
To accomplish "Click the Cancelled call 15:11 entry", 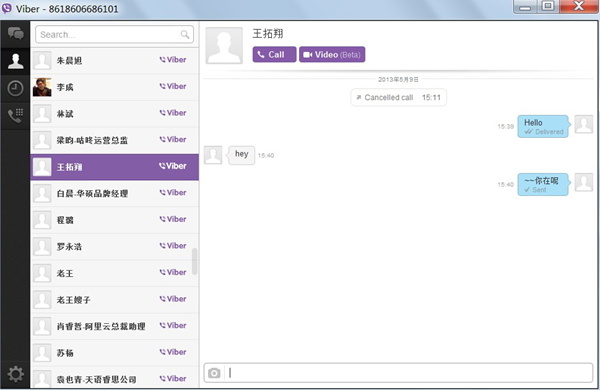I will 398,98.
